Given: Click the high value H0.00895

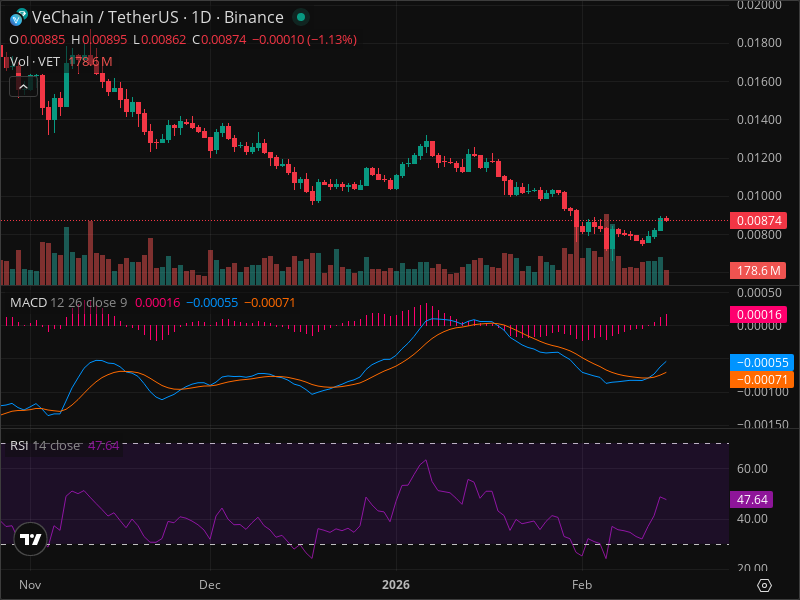Looking at the screenshot, I should tap(99, 40).
